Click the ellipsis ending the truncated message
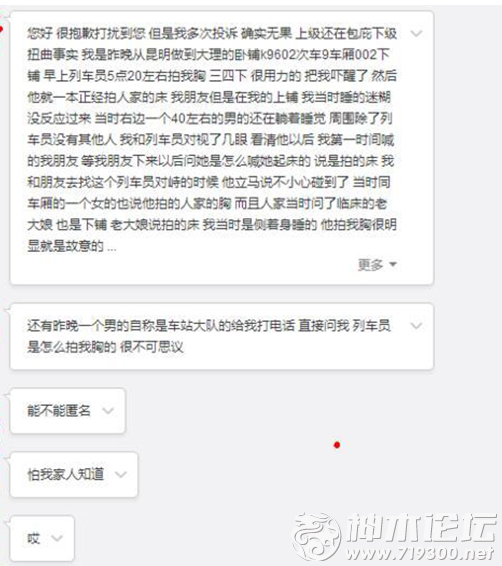502x566 pixels. click(112, 248)
